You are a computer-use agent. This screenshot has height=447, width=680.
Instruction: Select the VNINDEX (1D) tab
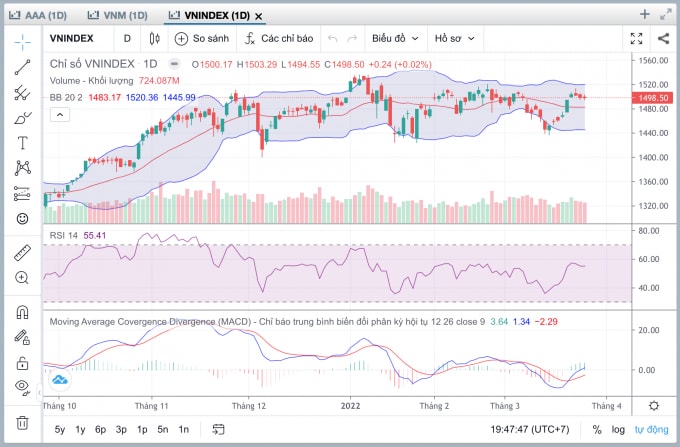tap(211, 16)
